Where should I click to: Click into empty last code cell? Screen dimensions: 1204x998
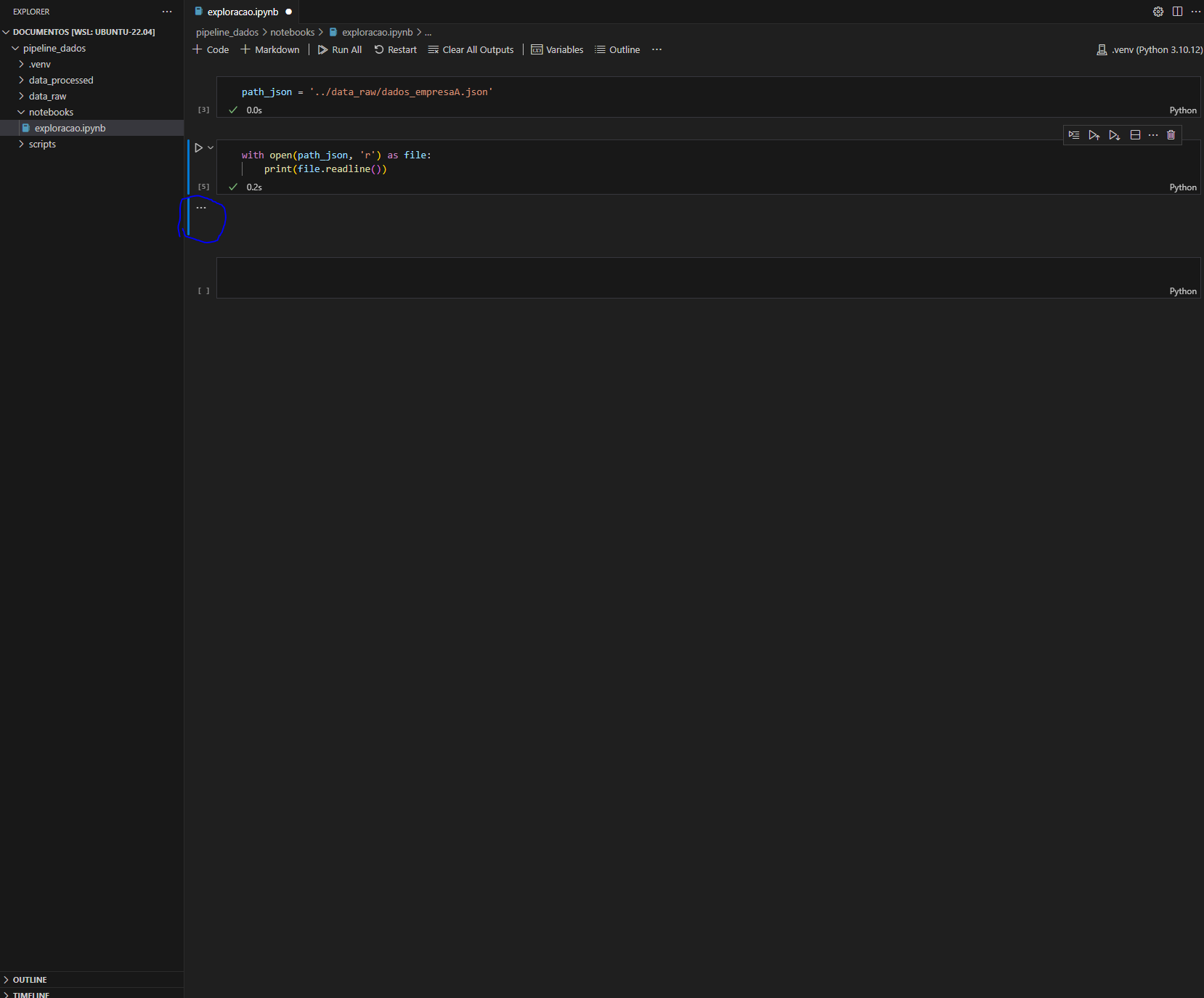[708, 272]
